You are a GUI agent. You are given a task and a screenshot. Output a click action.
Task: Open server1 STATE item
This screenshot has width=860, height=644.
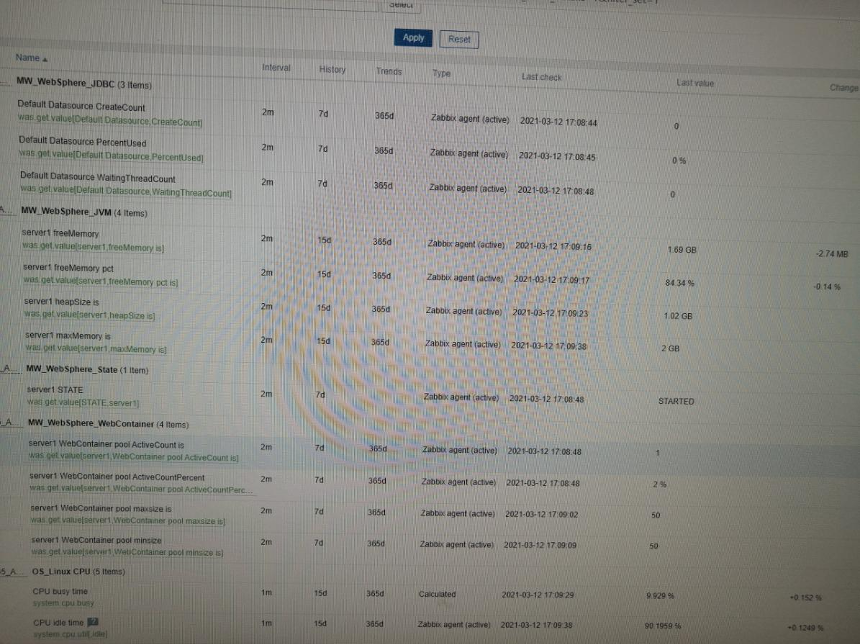(x=55, y=389)
